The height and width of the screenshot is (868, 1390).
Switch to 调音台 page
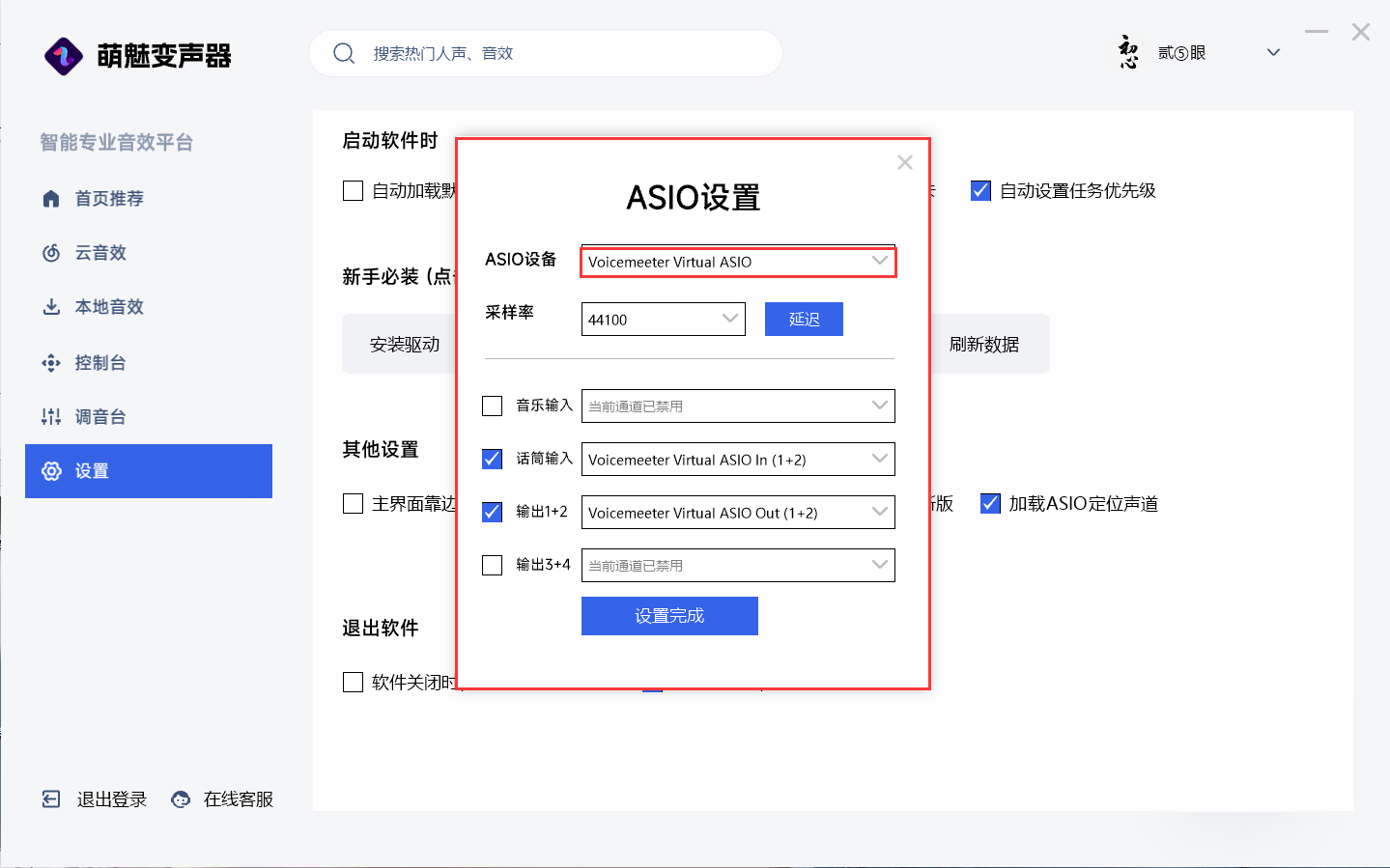149,417
